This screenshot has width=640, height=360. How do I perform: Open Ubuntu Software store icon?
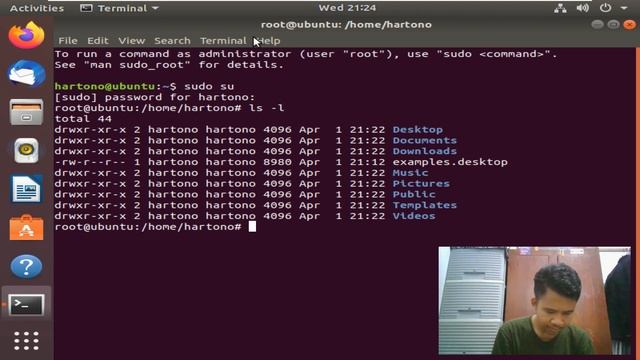[27, 228]
